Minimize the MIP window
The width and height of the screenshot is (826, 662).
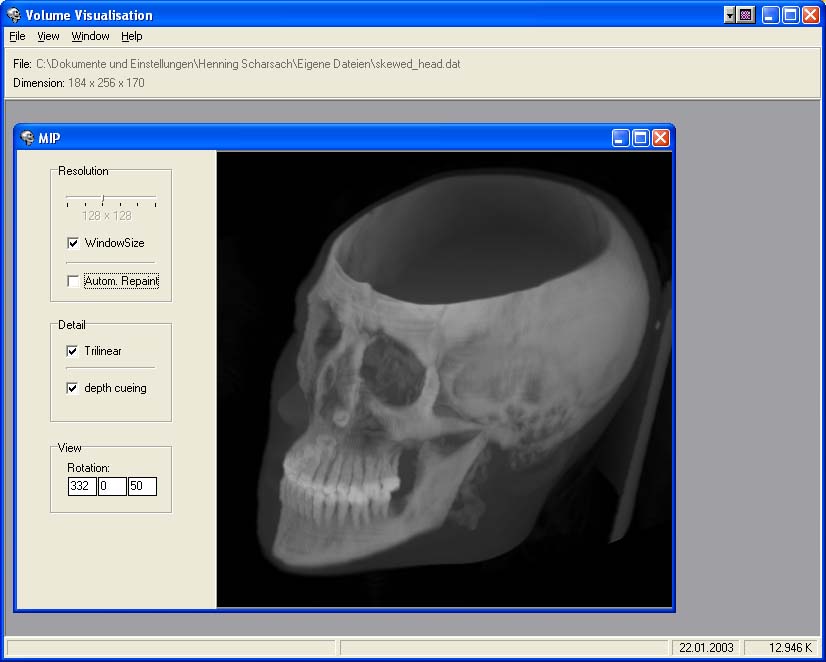(x=621, y=138)
